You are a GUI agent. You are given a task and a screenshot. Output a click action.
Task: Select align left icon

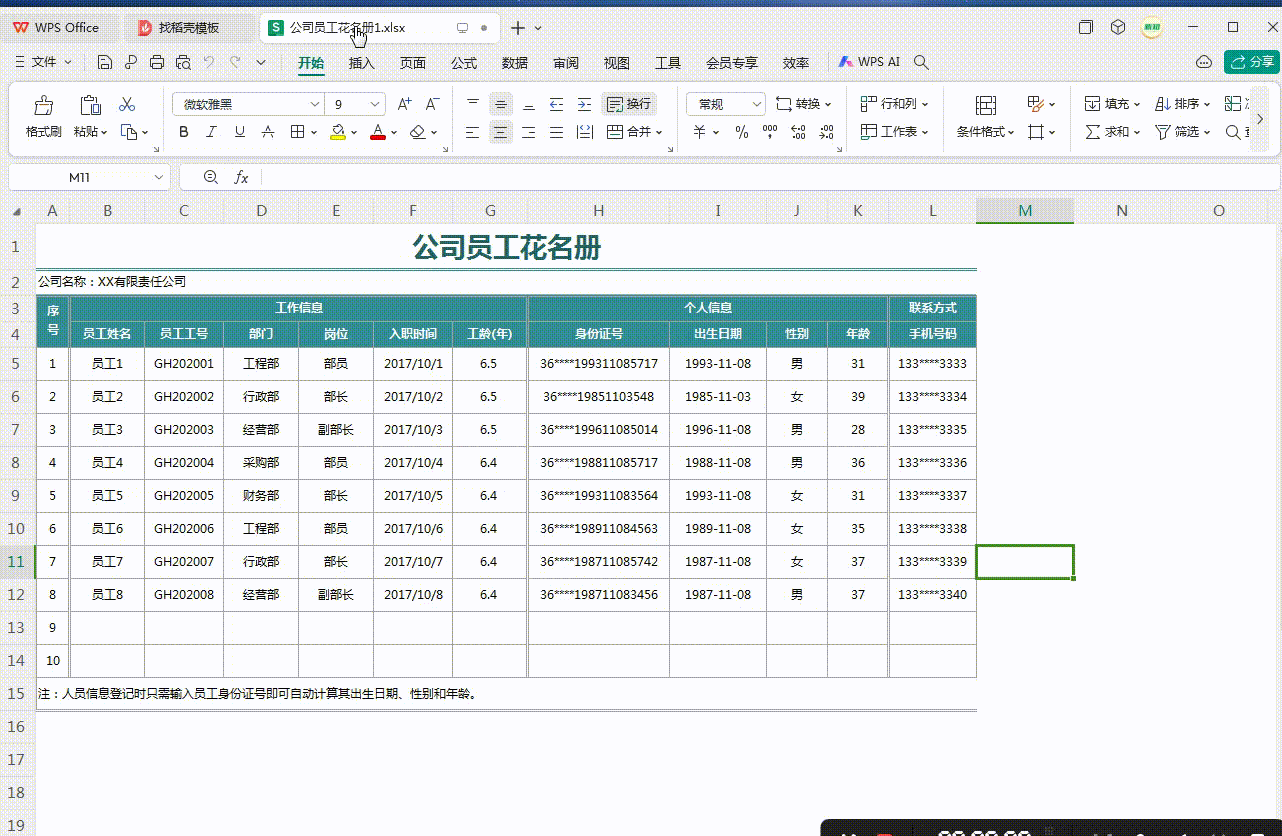(473, 132)
